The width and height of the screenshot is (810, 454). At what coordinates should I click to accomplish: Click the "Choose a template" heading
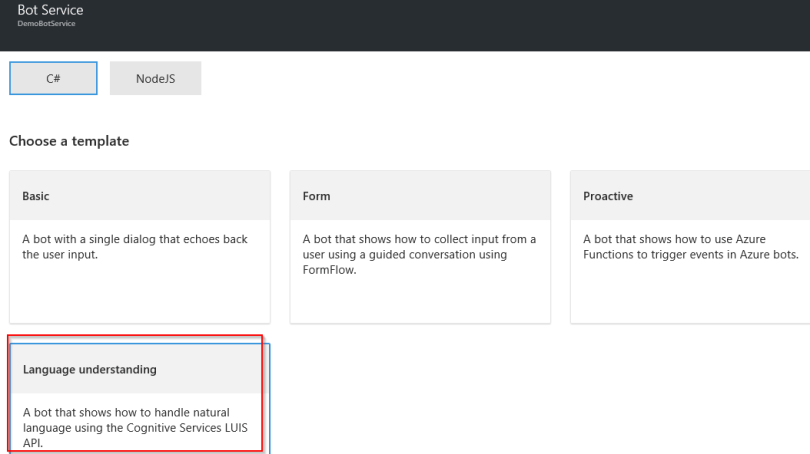point(69,141)
